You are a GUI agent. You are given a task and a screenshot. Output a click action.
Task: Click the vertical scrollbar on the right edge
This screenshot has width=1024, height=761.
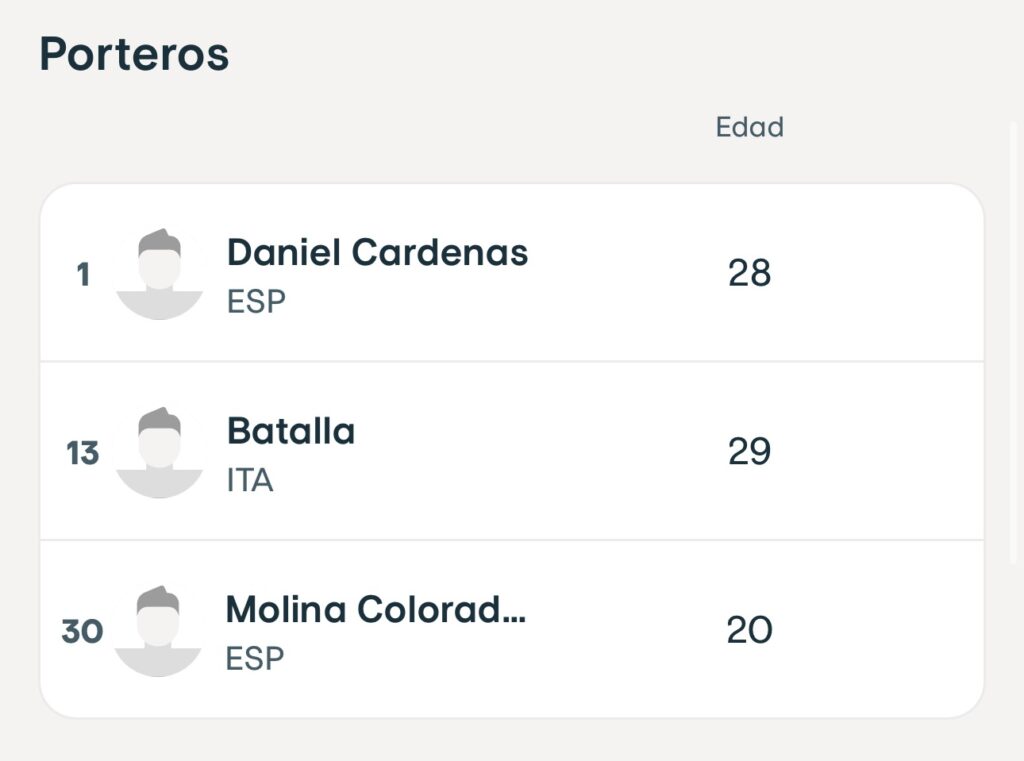[x=1017, y=340]
